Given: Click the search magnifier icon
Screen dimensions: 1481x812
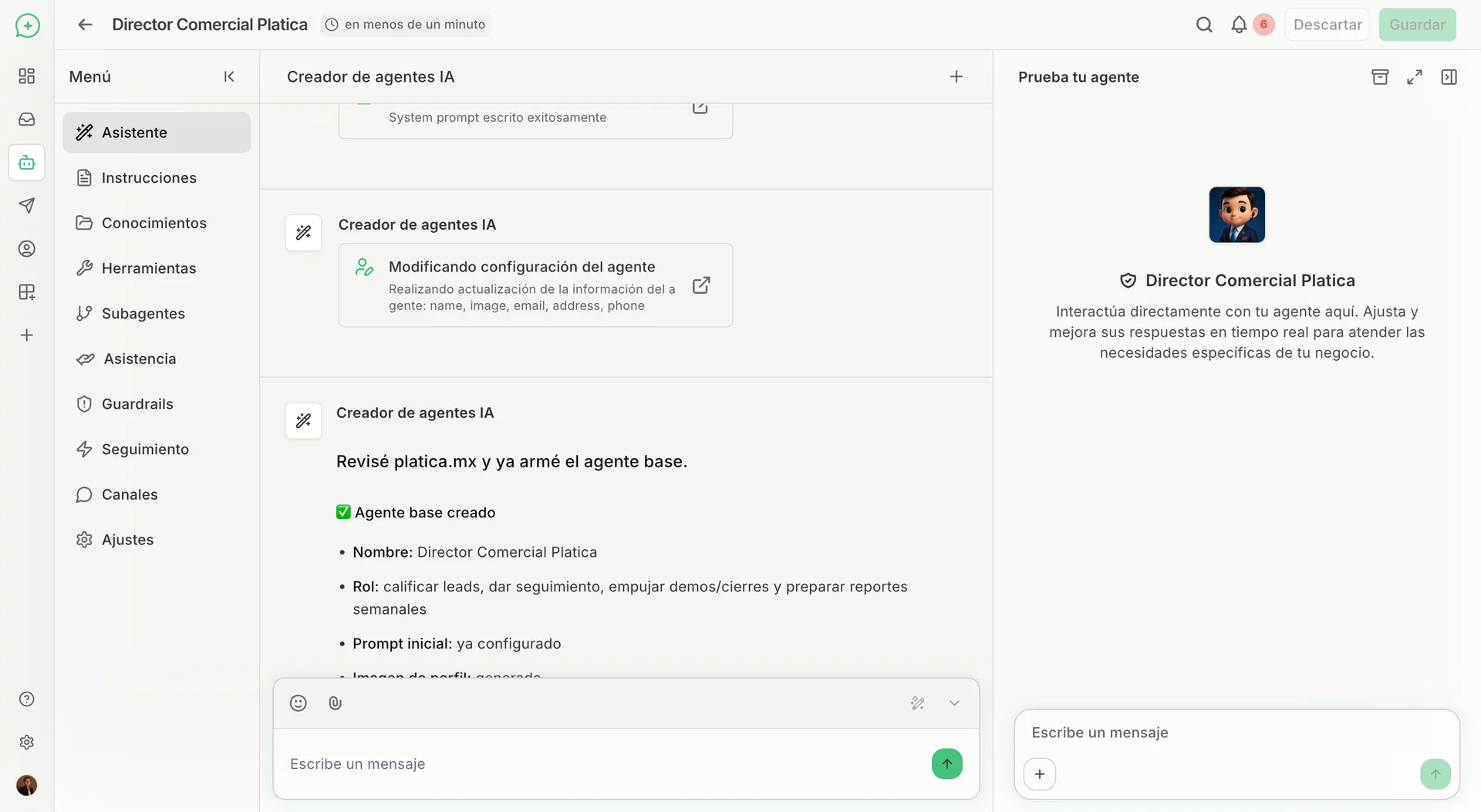Looking at the screenshot, I should coord(1204,25).
